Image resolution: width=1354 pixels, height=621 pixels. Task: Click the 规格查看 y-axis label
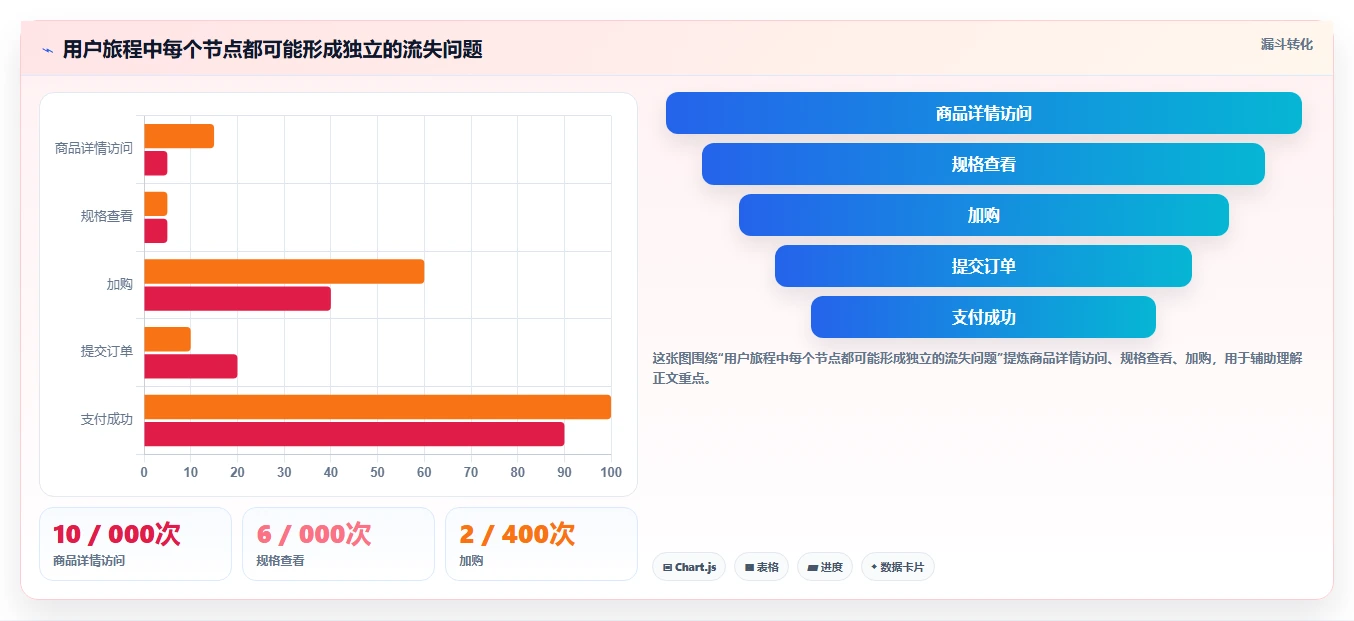tap(107, 216)
